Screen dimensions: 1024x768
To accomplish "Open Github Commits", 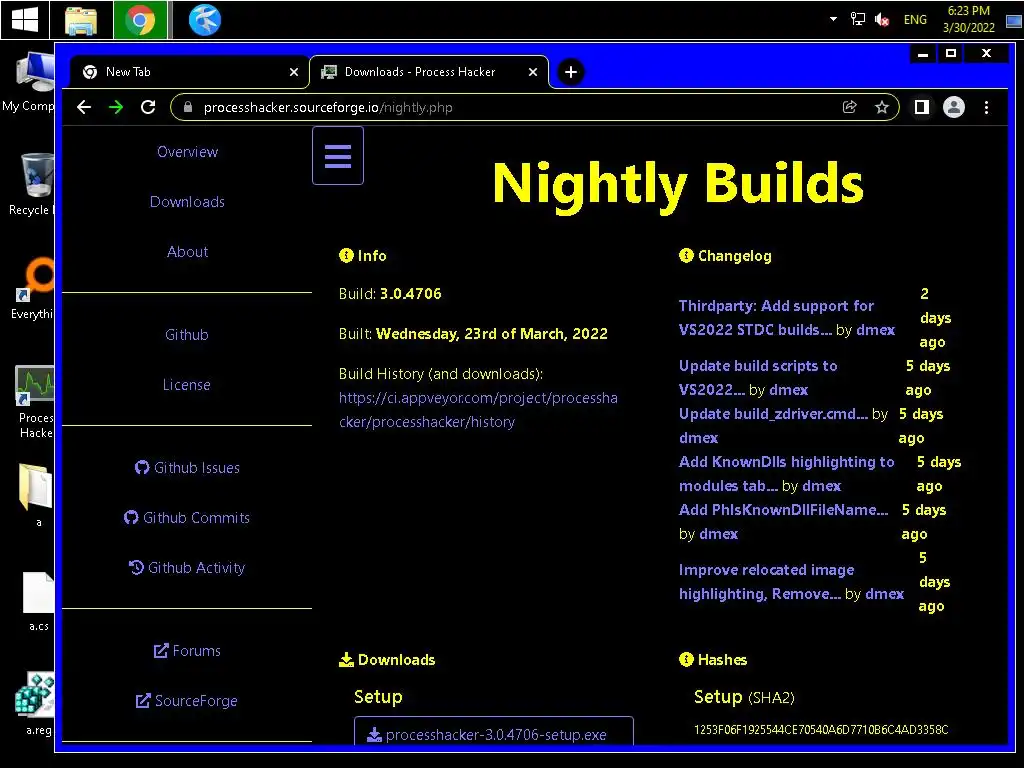I will pyautogui.click(x=187, y=517).
